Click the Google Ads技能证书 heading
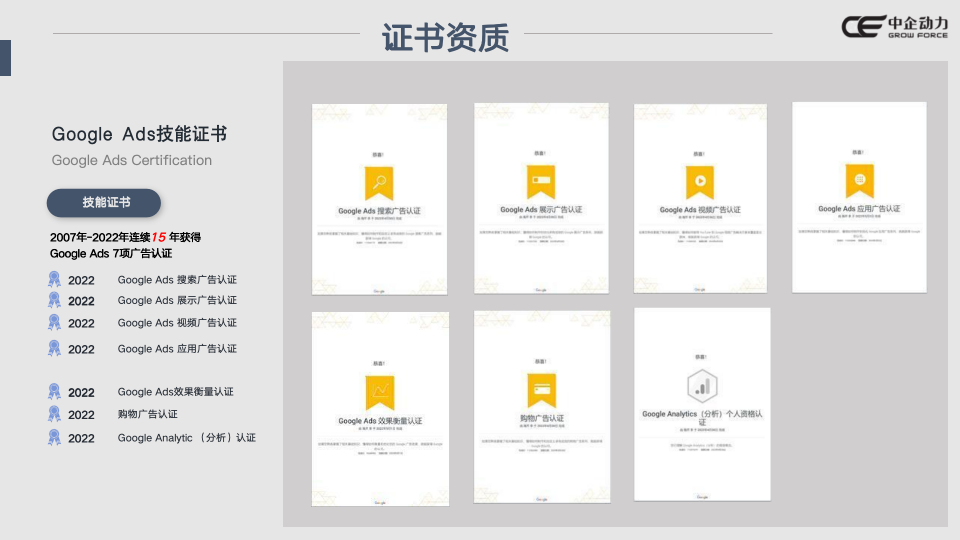960x540 pixels. click(140, 134)
